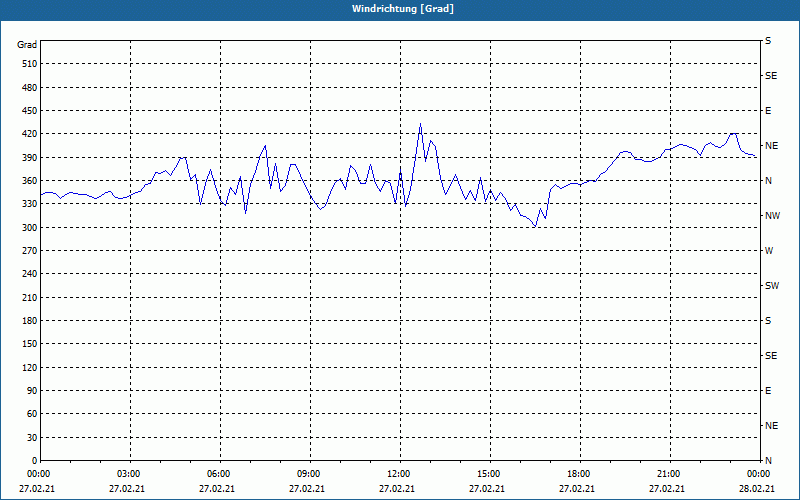Click the NW compass direction label
Viewport: 800px width, 500px height.
tap(772, 216)
